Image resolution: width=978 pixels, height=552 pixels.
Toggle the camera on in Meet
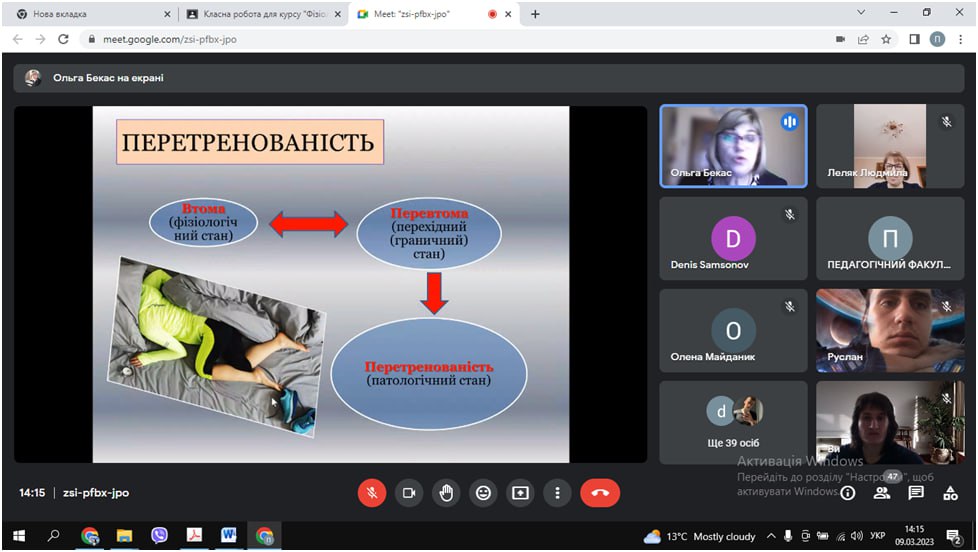coord(408,493)
